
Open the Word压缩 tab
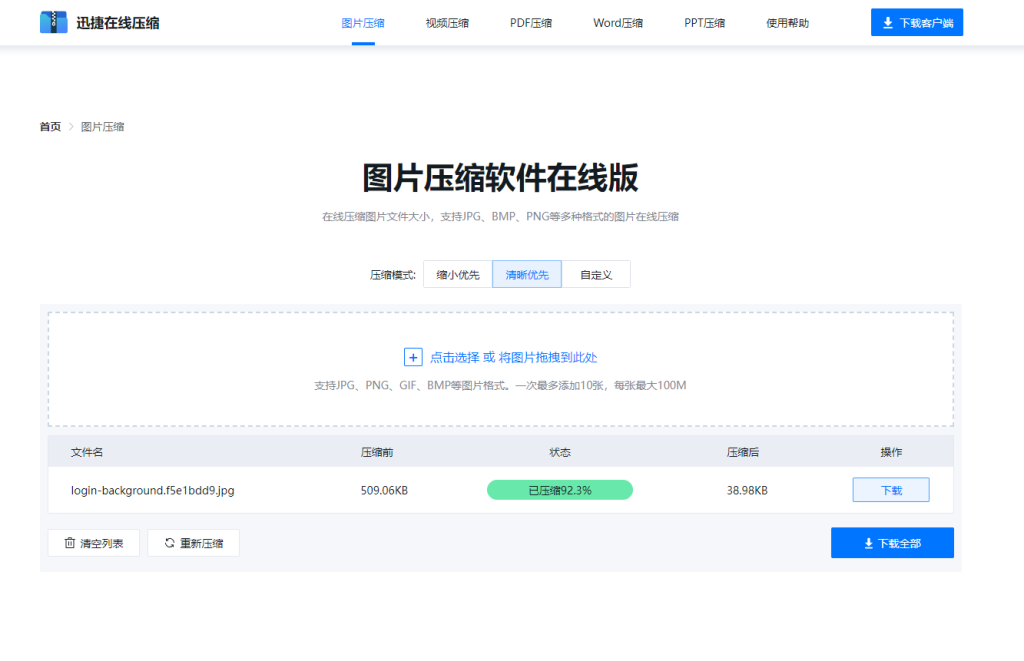coord(617,22)
